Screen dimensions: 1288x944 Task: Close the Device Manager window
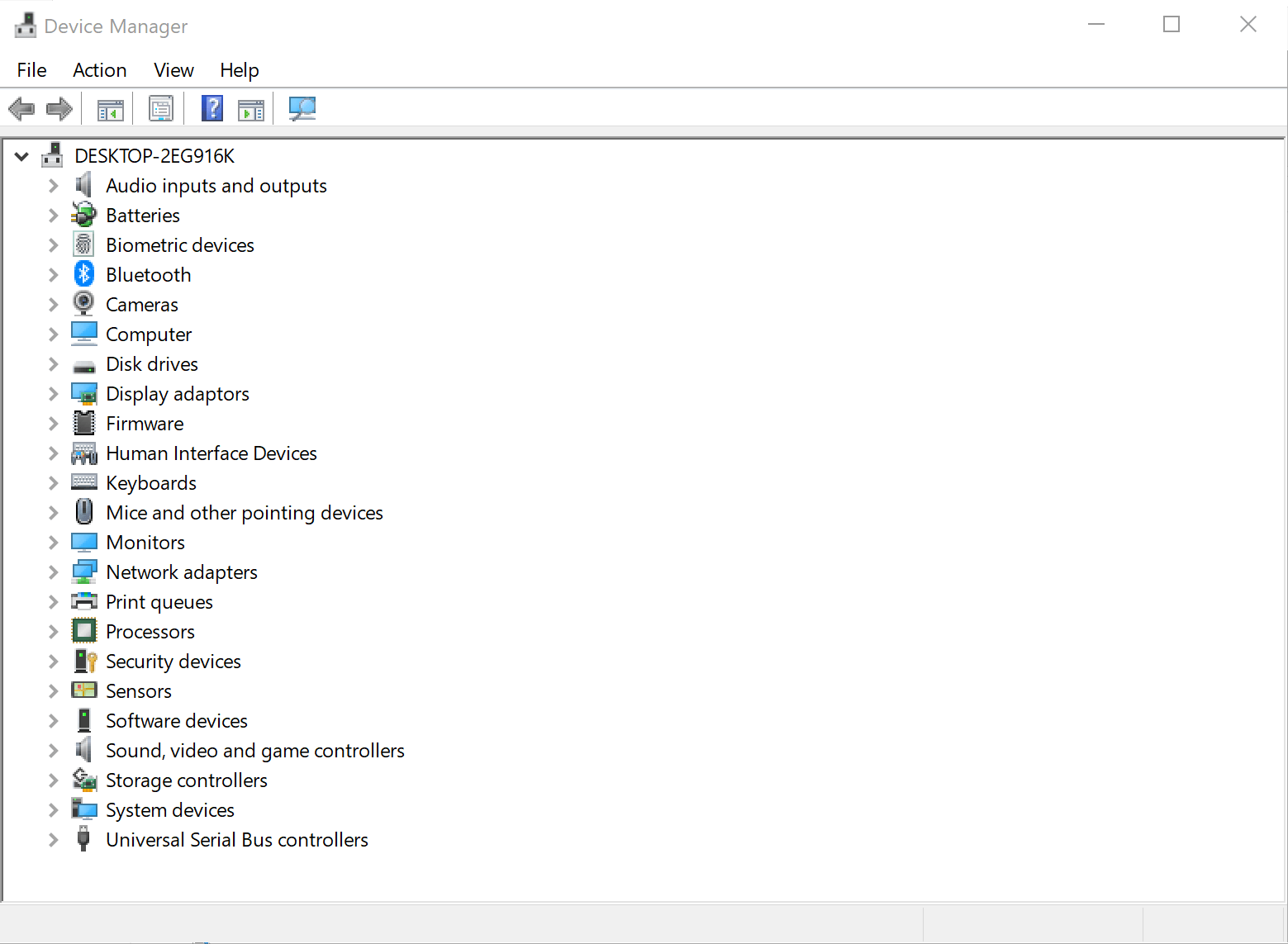1248,24
